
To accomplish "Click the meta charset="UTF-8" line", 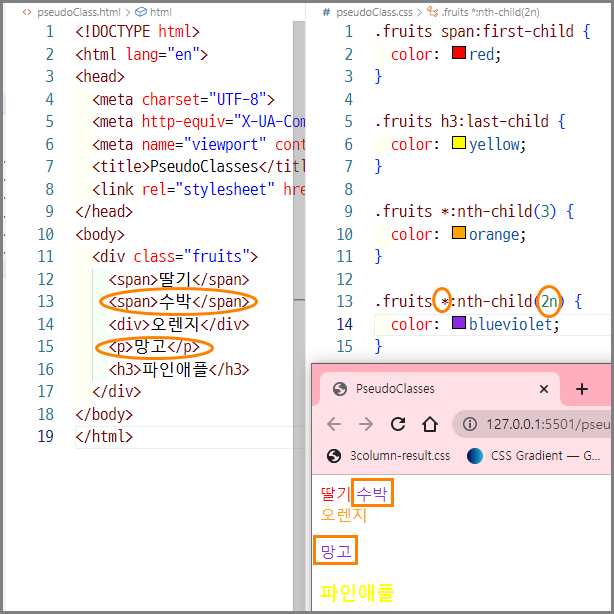I will 183,99.
